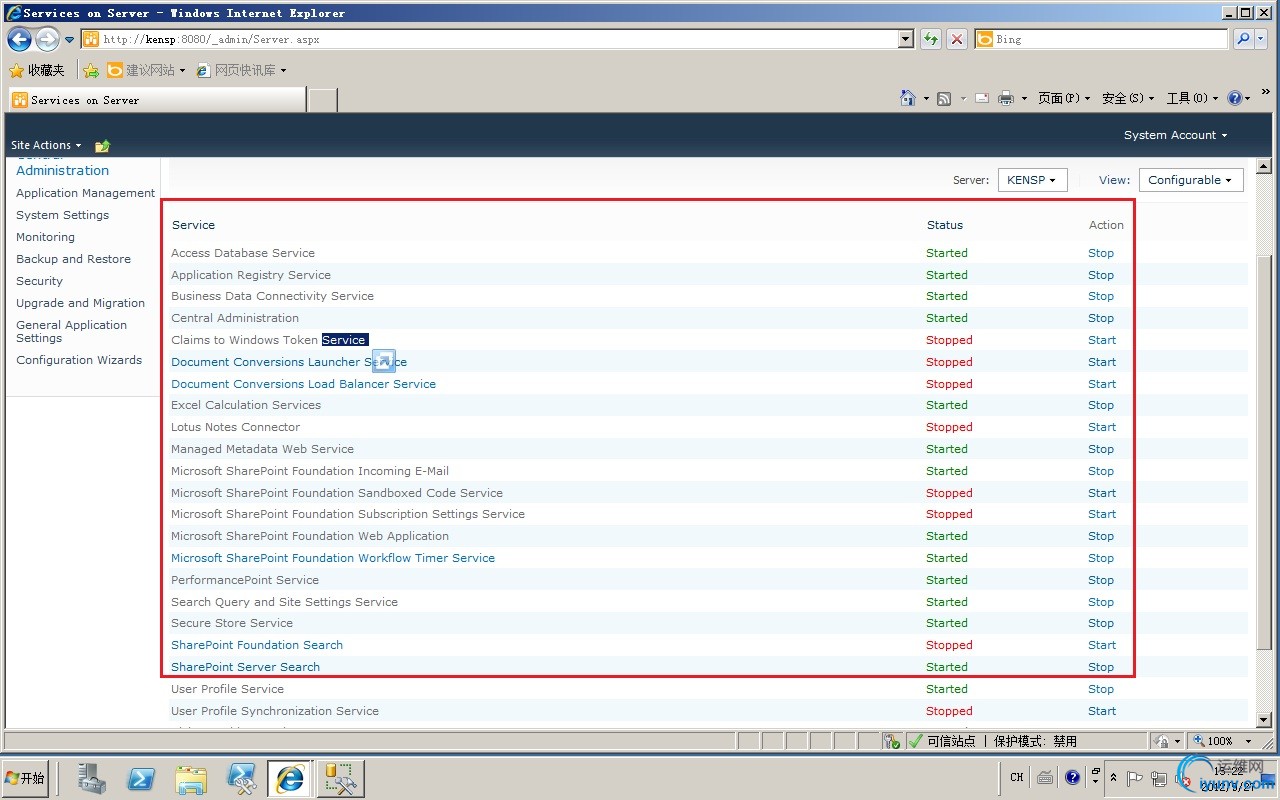Start the User Profile Synchronization Service

click(x=1102, y=711)
